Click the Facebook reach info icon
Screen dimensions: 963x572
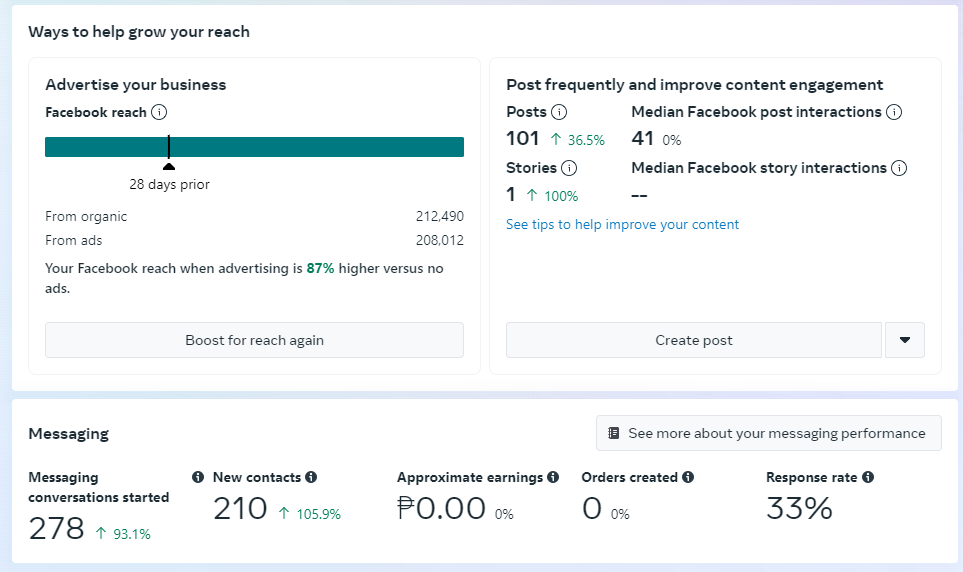tap(159, 112)
